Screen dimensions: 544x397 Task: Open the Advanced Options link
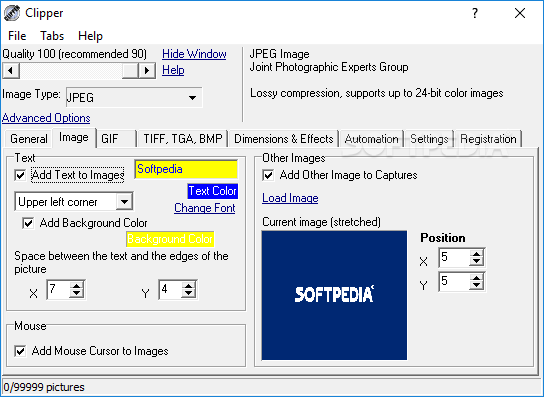point(46,118)
